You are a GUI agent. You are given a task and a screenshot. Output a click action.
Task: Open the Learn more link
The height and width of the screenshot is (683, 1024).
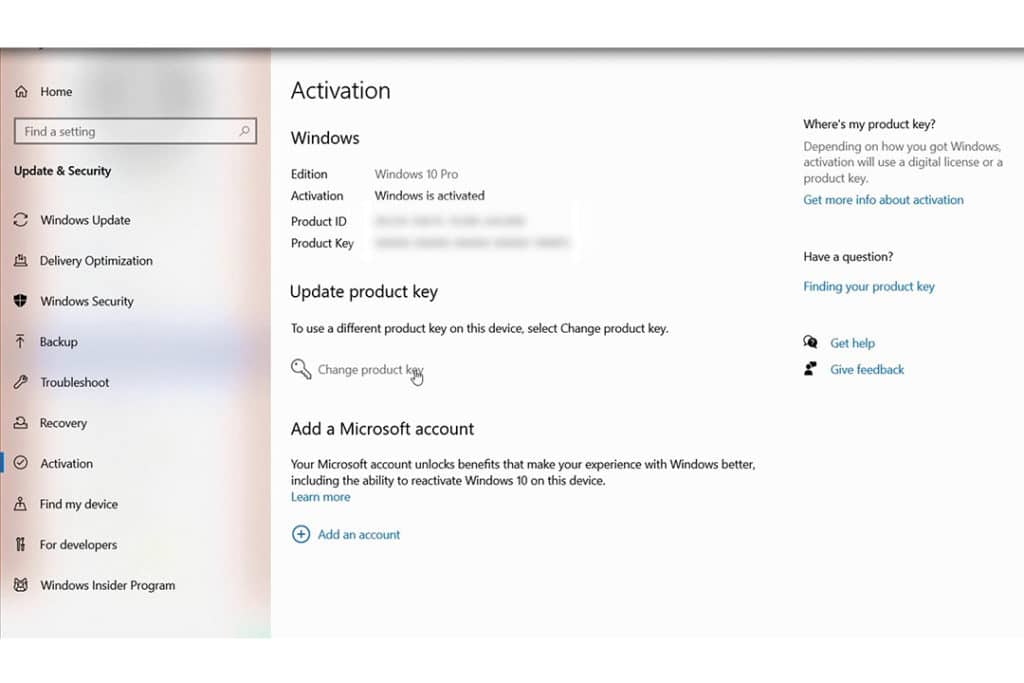tap(321, 497)
